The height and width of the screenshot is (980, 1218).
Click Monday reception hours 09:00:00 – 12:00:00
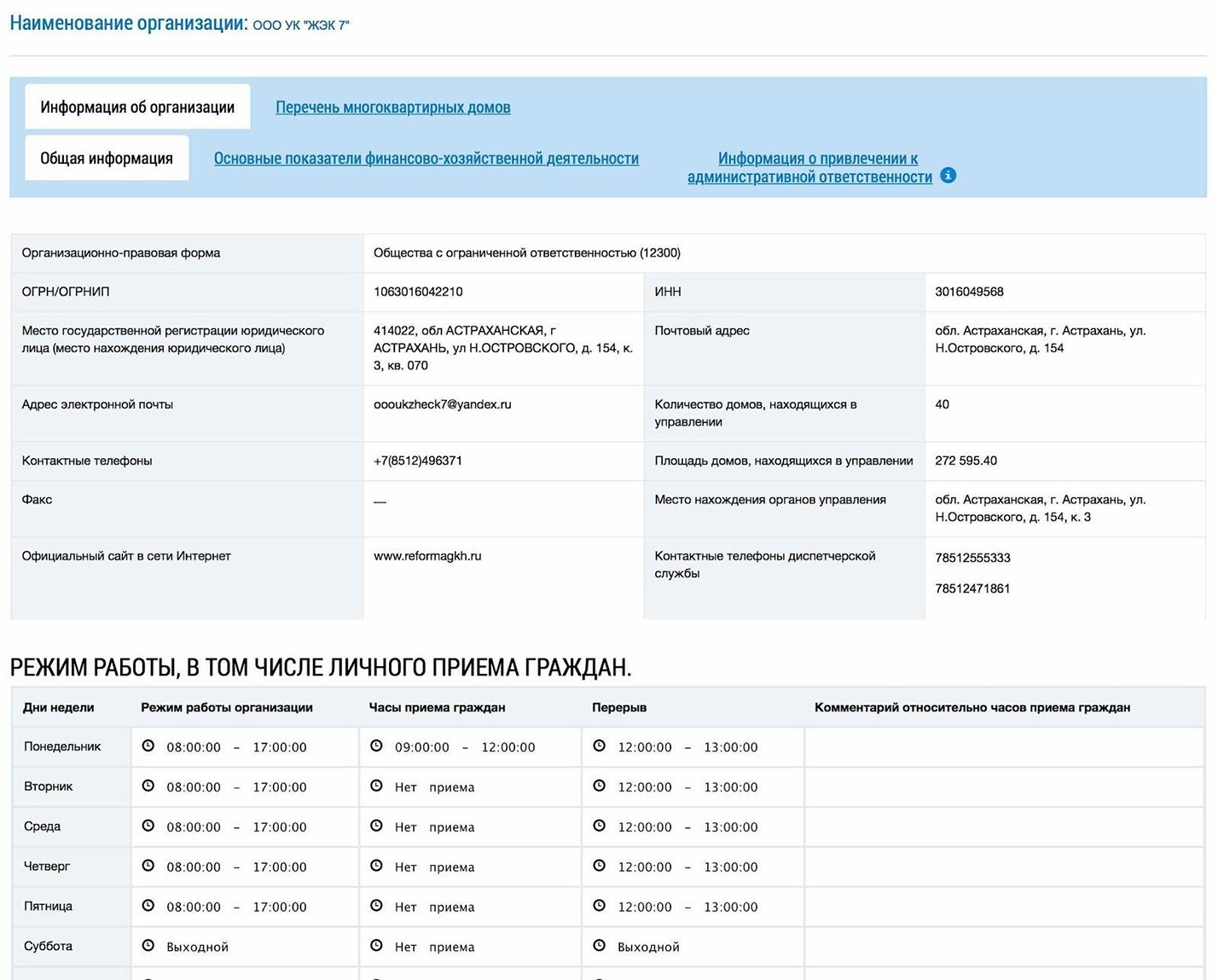(465, 747)
